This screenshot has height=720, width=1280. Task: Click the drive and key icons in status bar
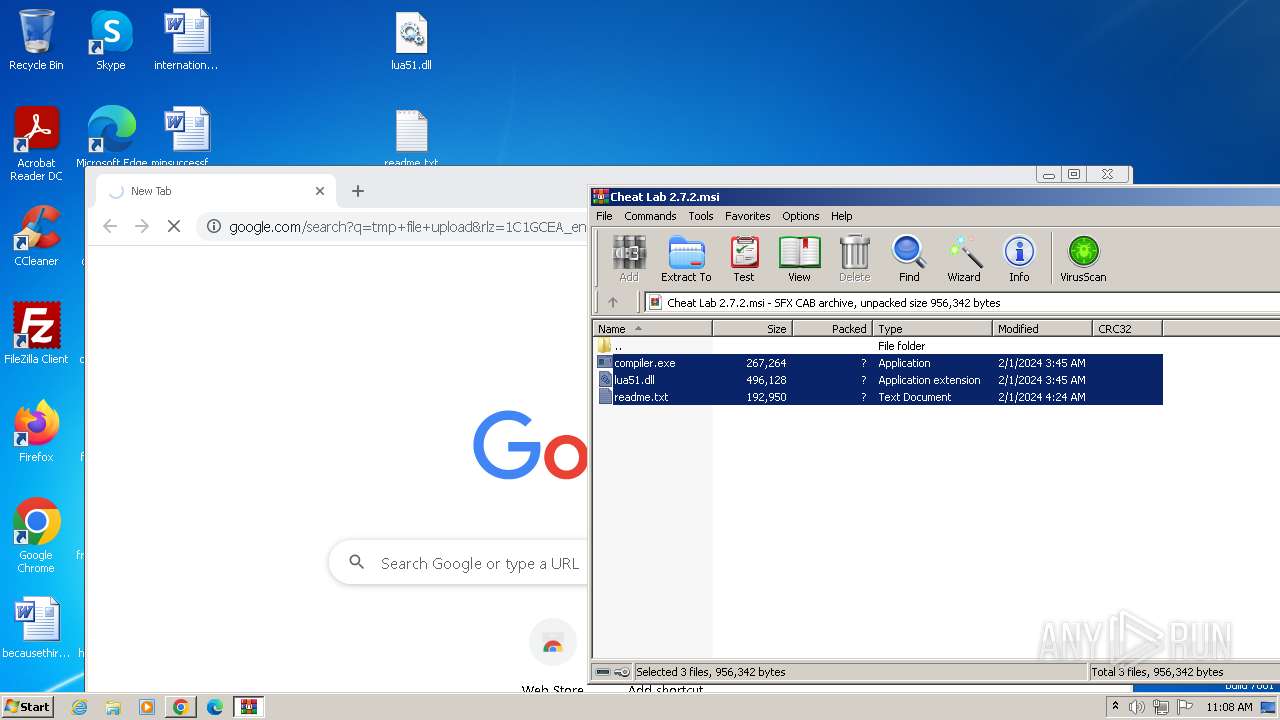[611, 672]
